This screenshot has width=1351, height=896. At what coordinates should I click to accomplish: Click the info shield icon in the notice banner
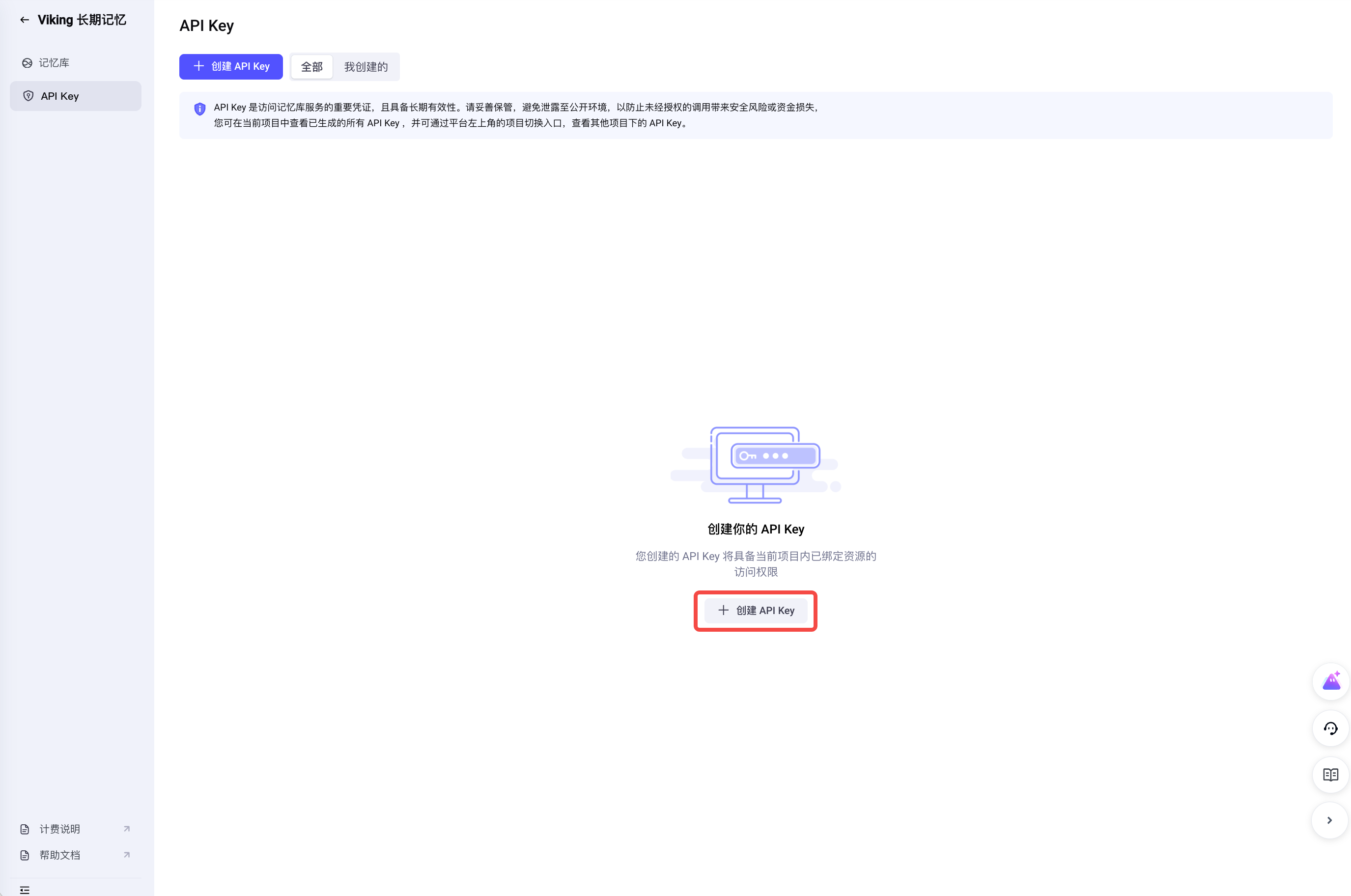pos(199,109)
